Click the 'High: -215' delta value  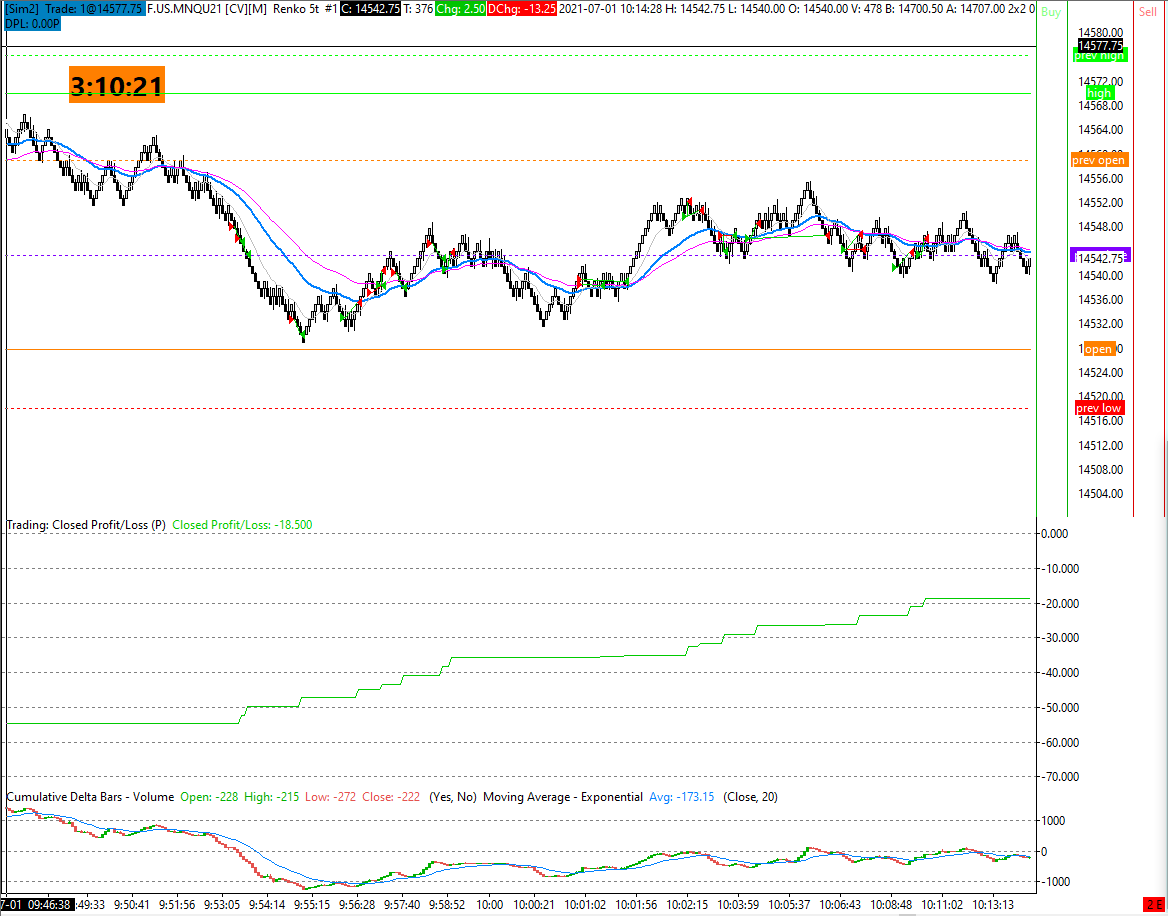[271, 797]
